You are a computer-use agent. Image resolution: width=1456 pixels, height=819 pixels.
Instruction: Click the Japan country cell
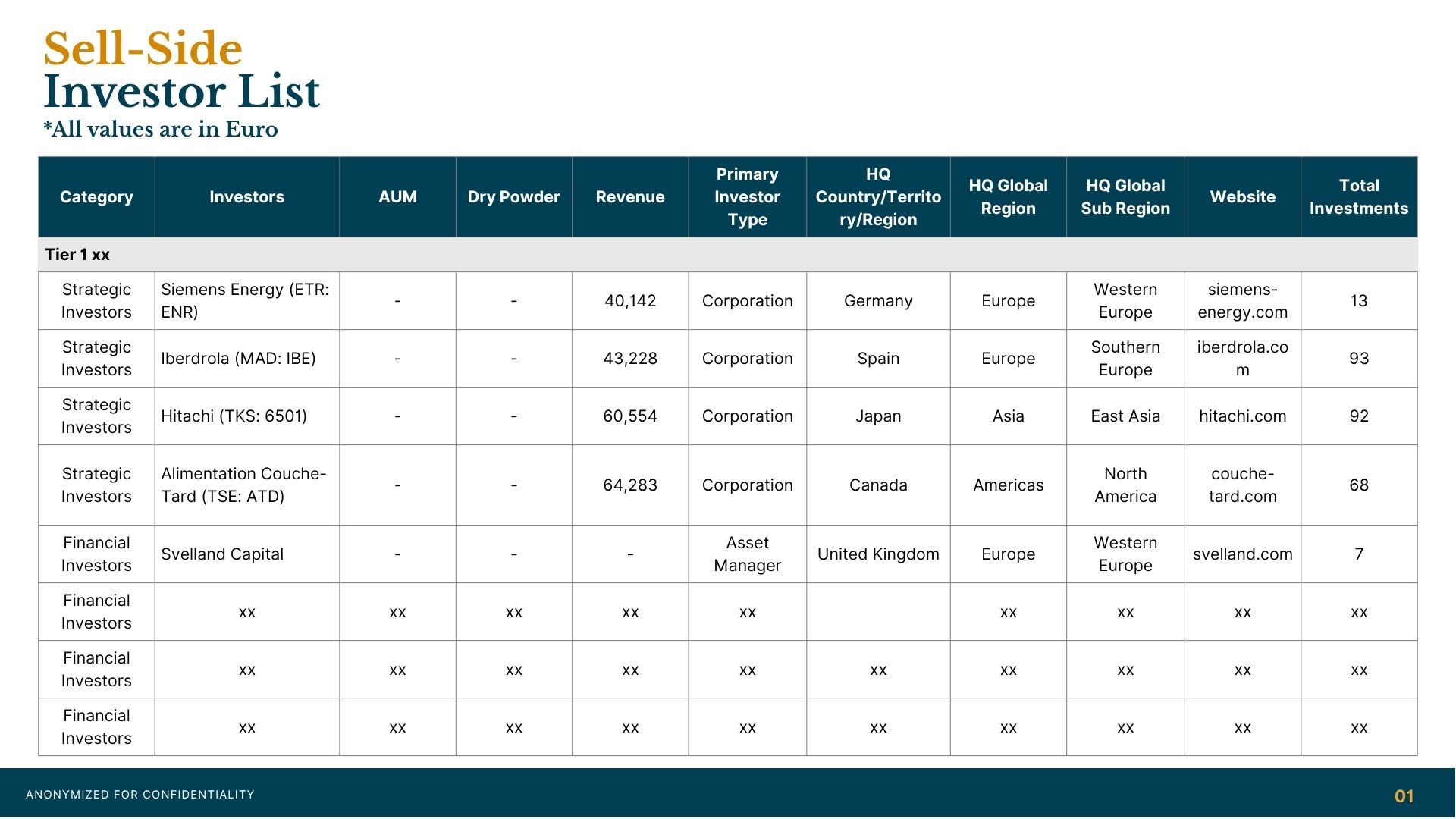[878, 416]
